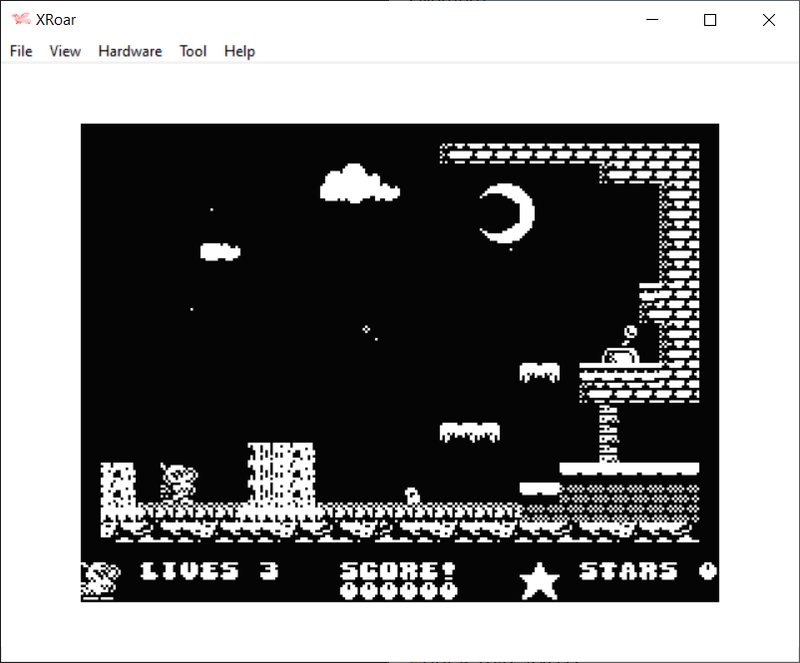Open the Hardware menu
The image size is (800, 663).
point(130,51)
